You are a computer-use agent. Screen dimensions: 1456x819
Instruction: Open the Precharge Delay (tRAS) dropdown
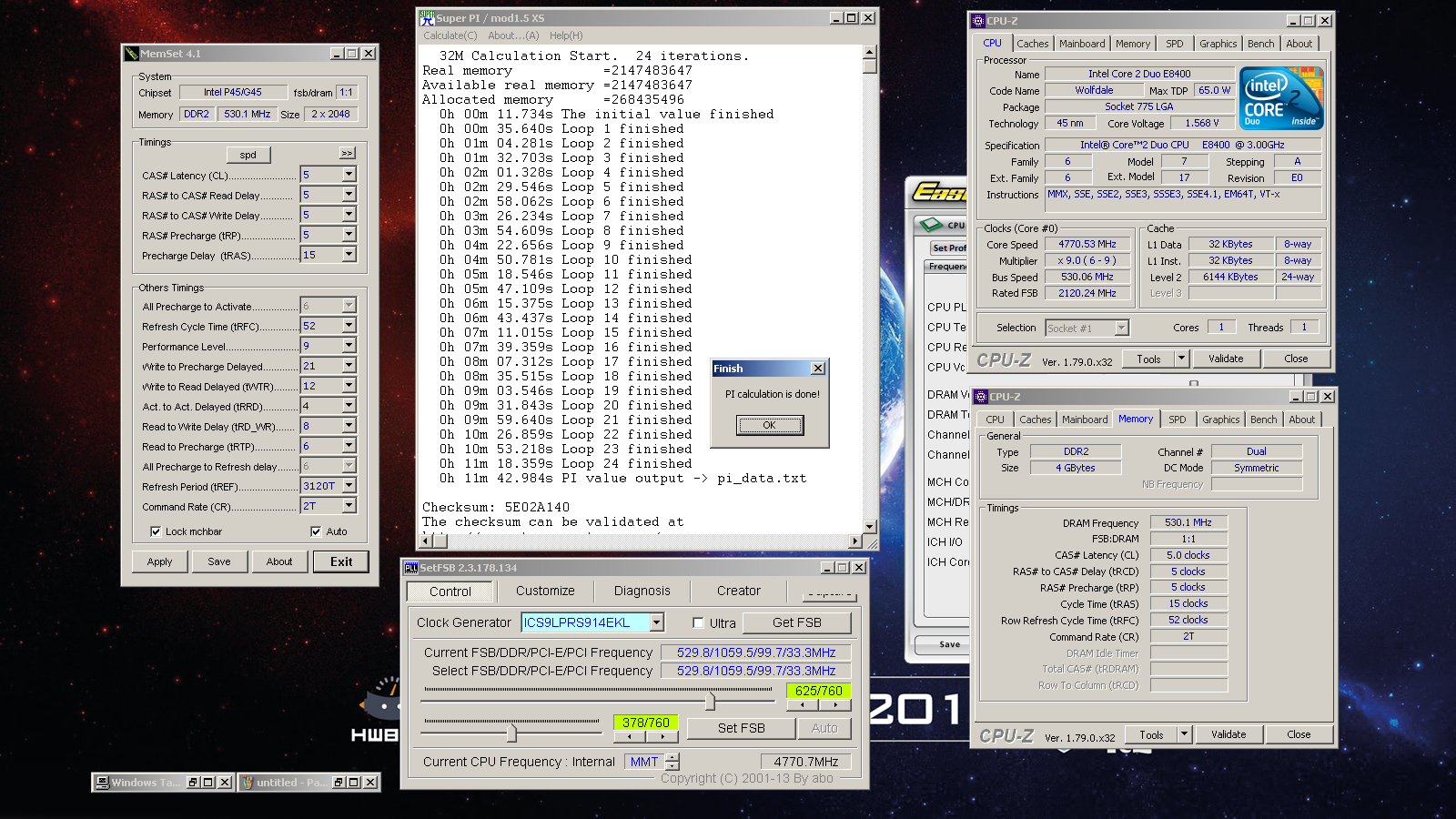[x=349, y=255]
